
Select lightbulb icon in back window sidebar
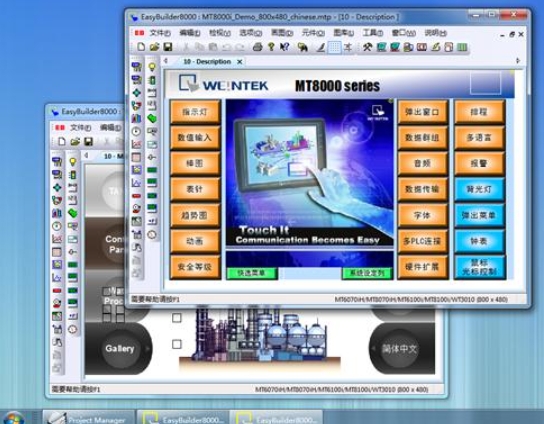[x=73, y=162]
